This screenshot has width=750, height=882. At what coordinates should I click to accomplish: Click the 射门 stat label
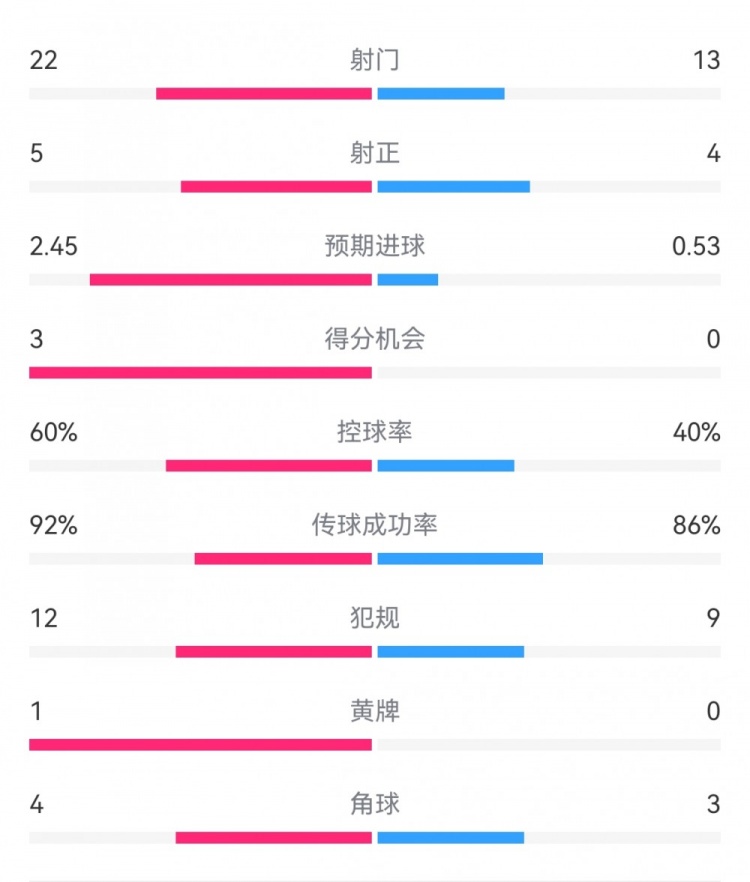click(x=375, y=60)
